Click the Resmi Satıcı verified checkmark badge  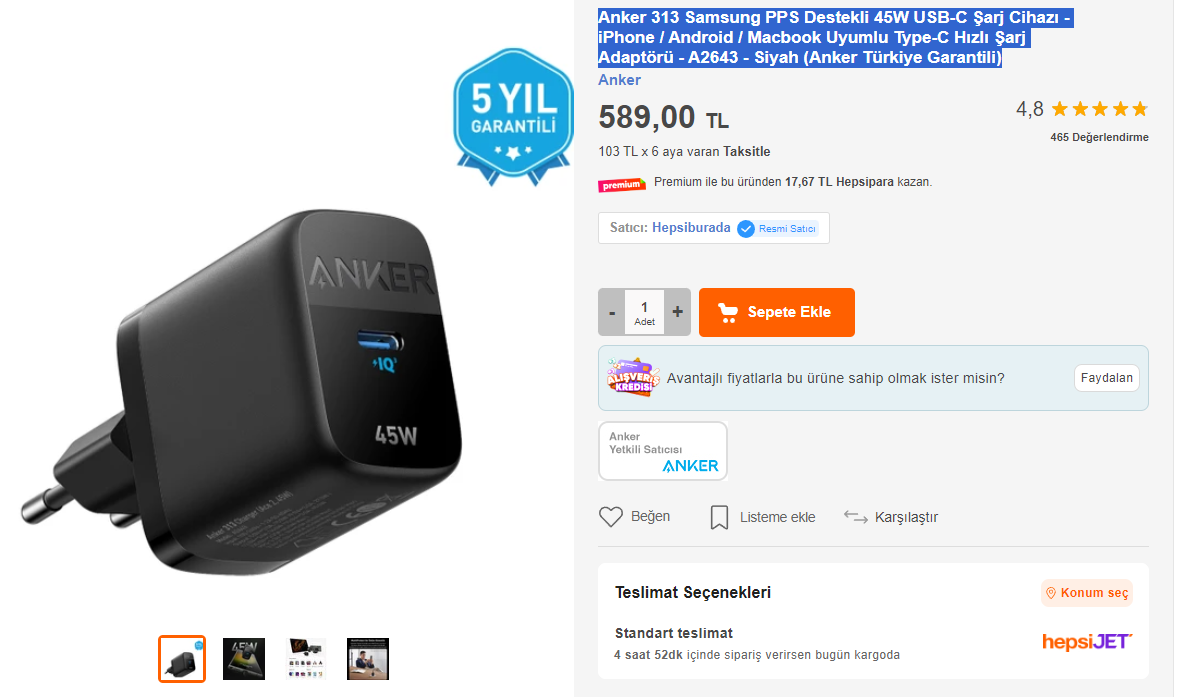tap(745, 229)
